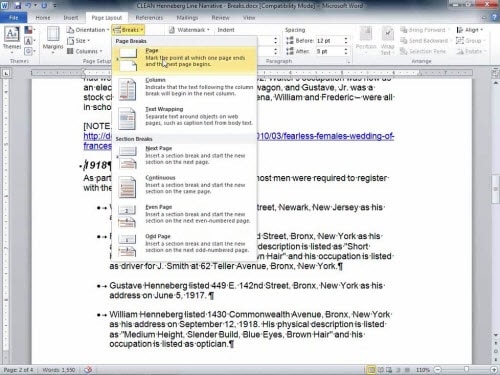Open the Size dropdown

click(x=78, y=41)
